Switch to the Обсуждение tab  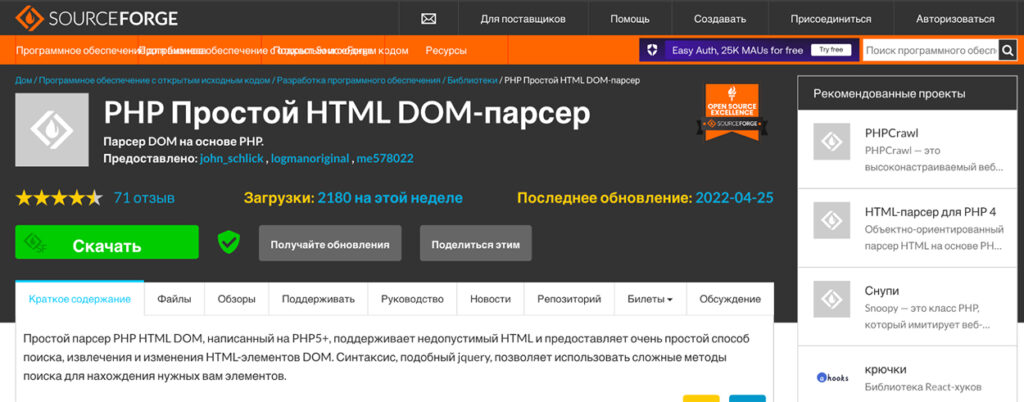pos(729,300)
